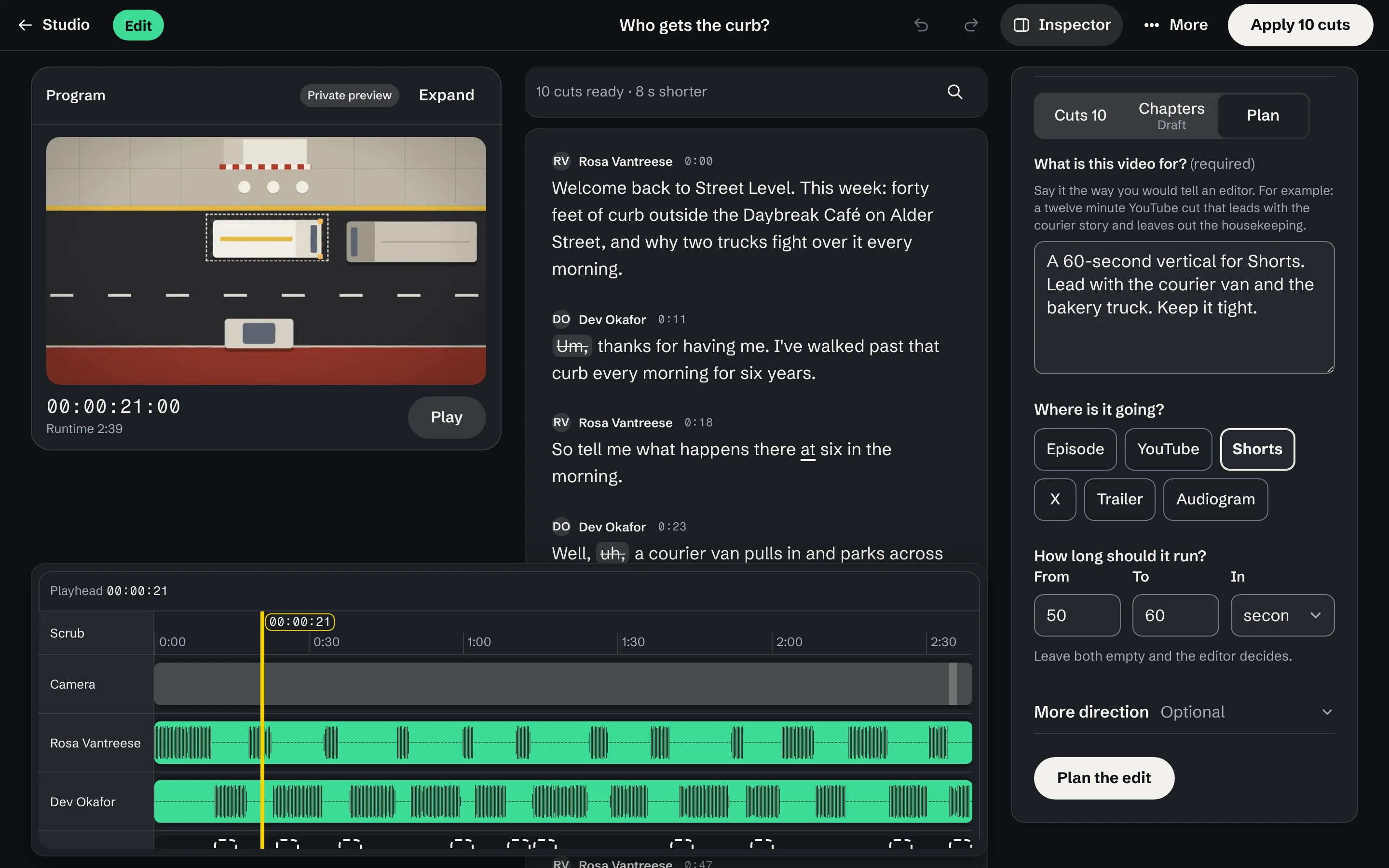Click the undo arrow icon
1389x868 pixels.
click(921, 25)
